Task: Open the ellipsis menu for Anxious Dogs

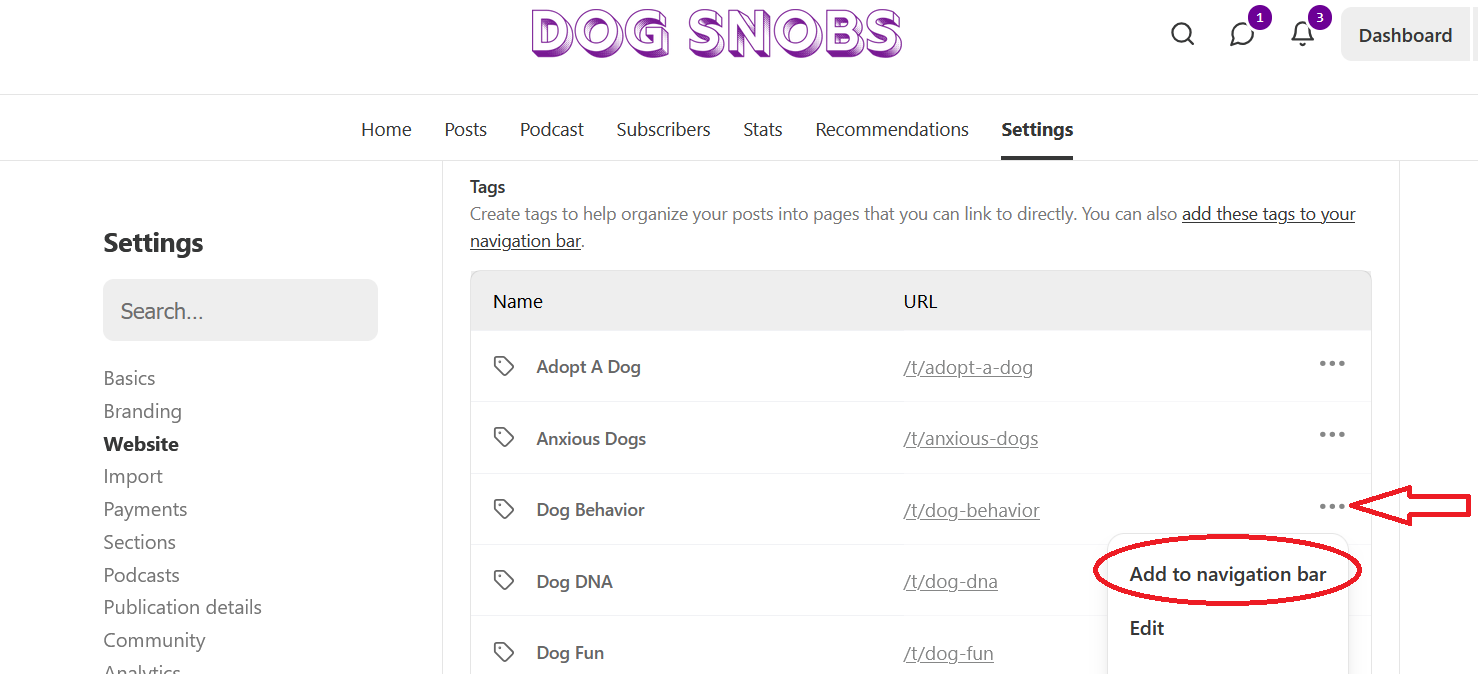Action: pos(1332,434)
